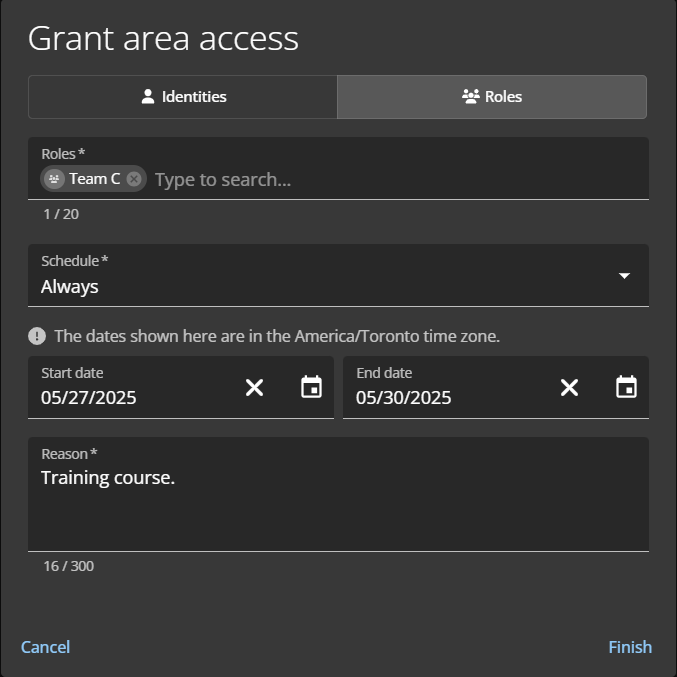
Task: Clear the Start date value
Action: (255, 387)
